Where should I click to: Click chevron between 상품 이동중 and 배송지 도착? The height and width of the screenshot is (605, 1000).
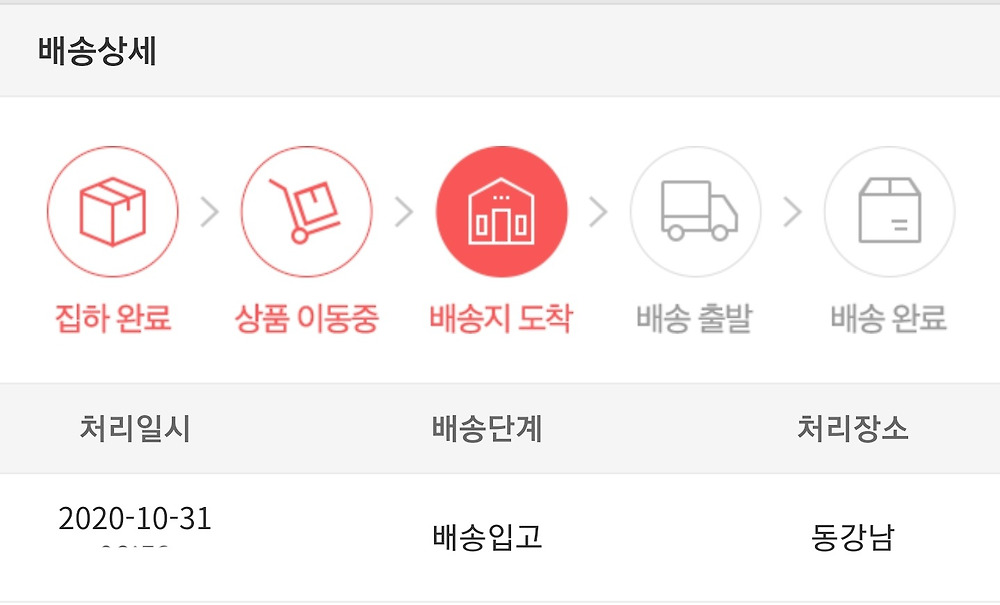pyautogui.click(x=404, y=212)
